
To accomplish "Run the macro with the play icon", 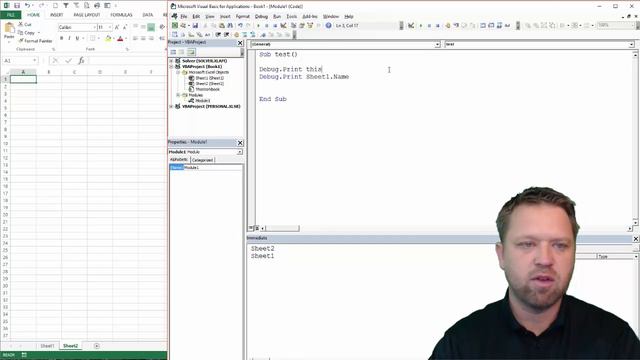I will click(258, 26).
